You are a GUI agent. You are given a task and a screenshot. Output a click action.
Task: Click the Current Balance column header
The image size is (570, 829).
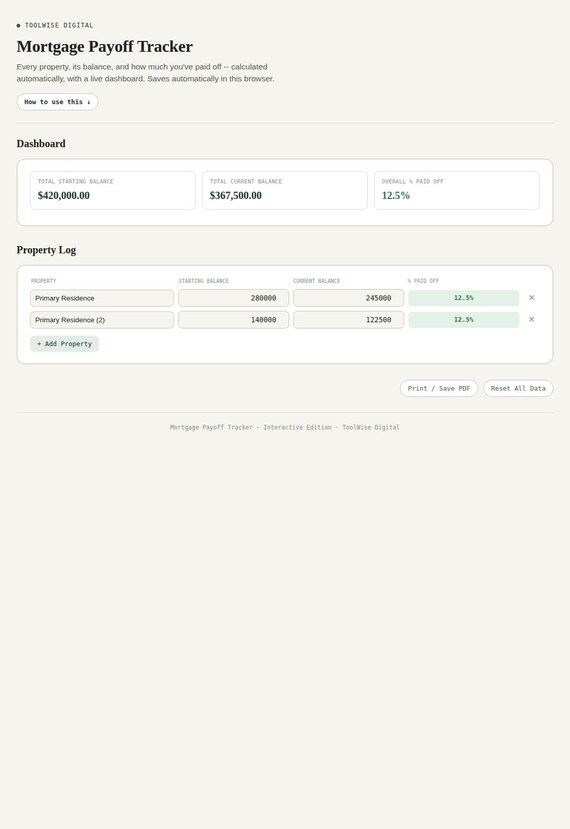(317, 281)
